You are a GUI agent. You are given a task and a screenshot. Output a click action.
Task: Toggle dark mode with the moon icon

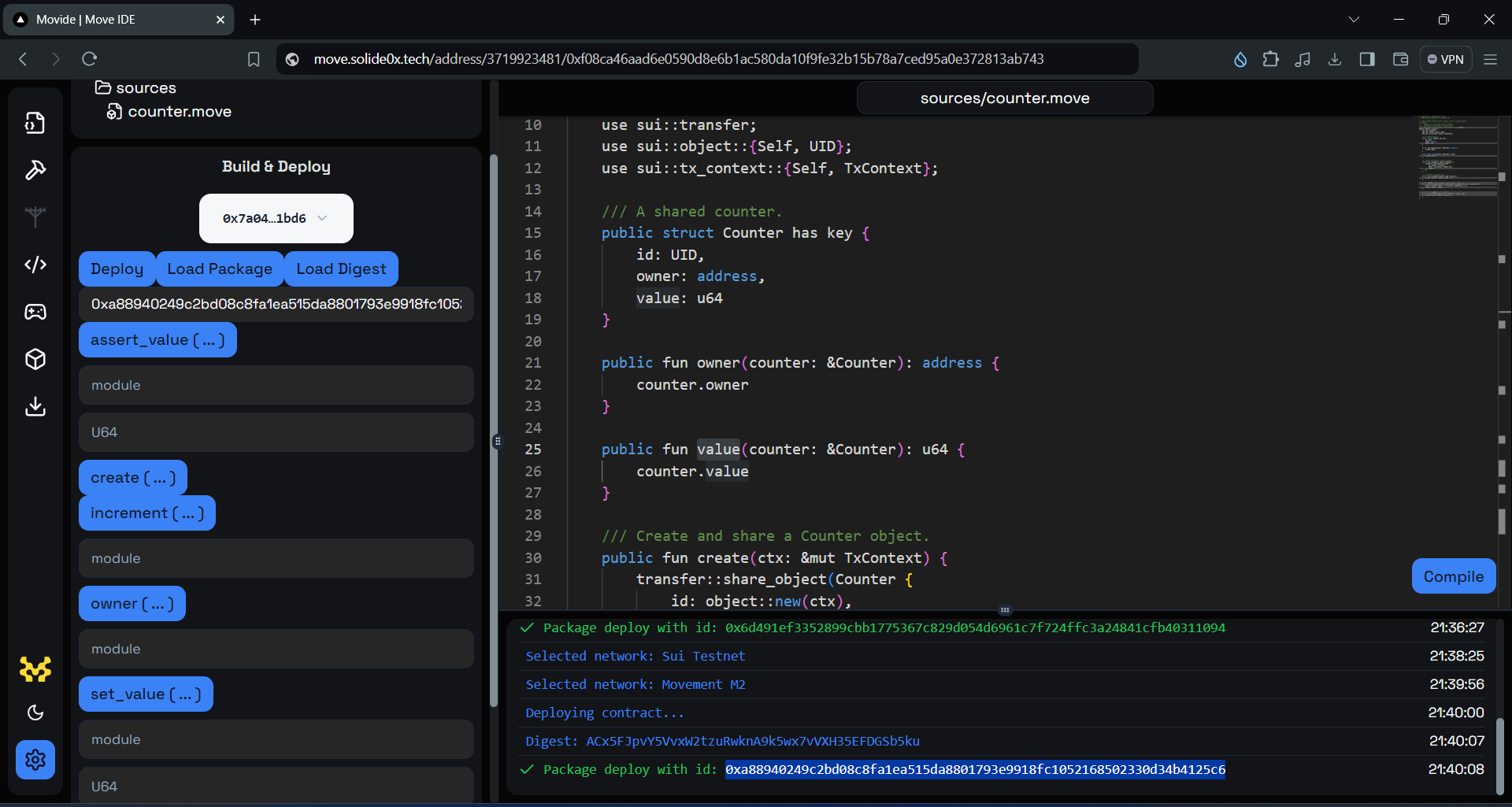[x=35, y=713]
